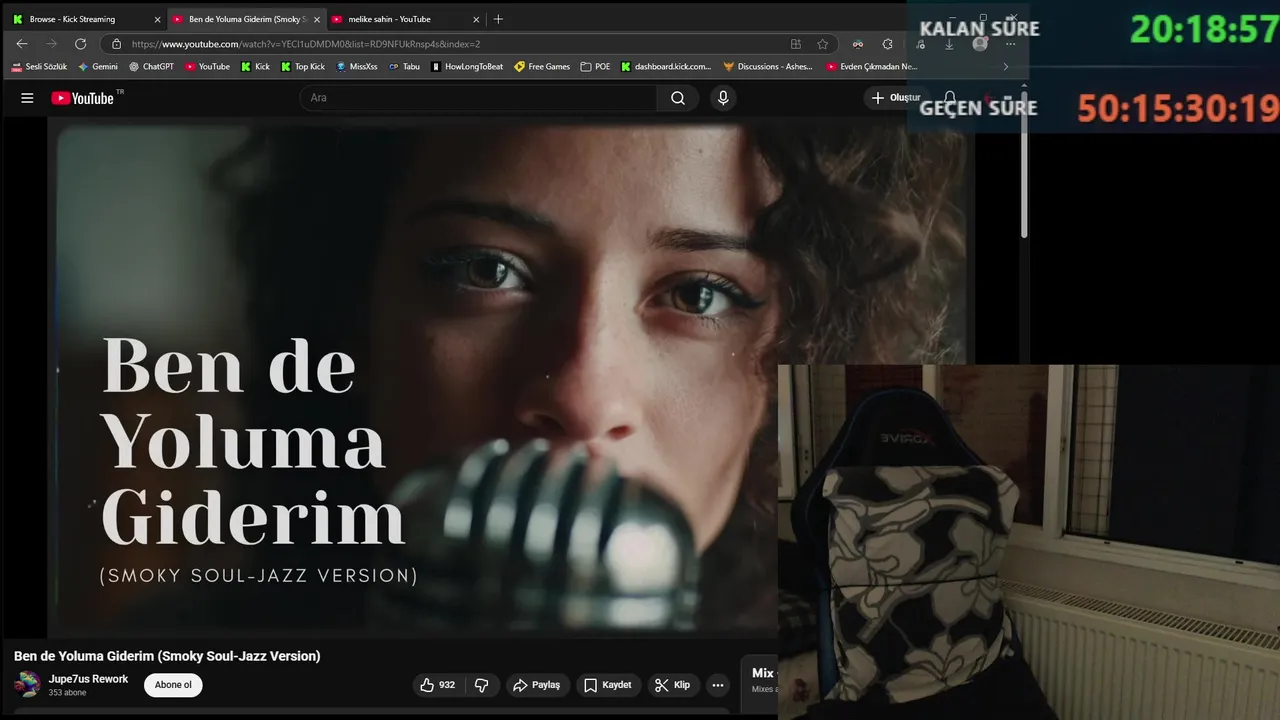The image size is (1280, 720).
Task: Close the melike sahin - YouTube tab
Action: point(476,19)
